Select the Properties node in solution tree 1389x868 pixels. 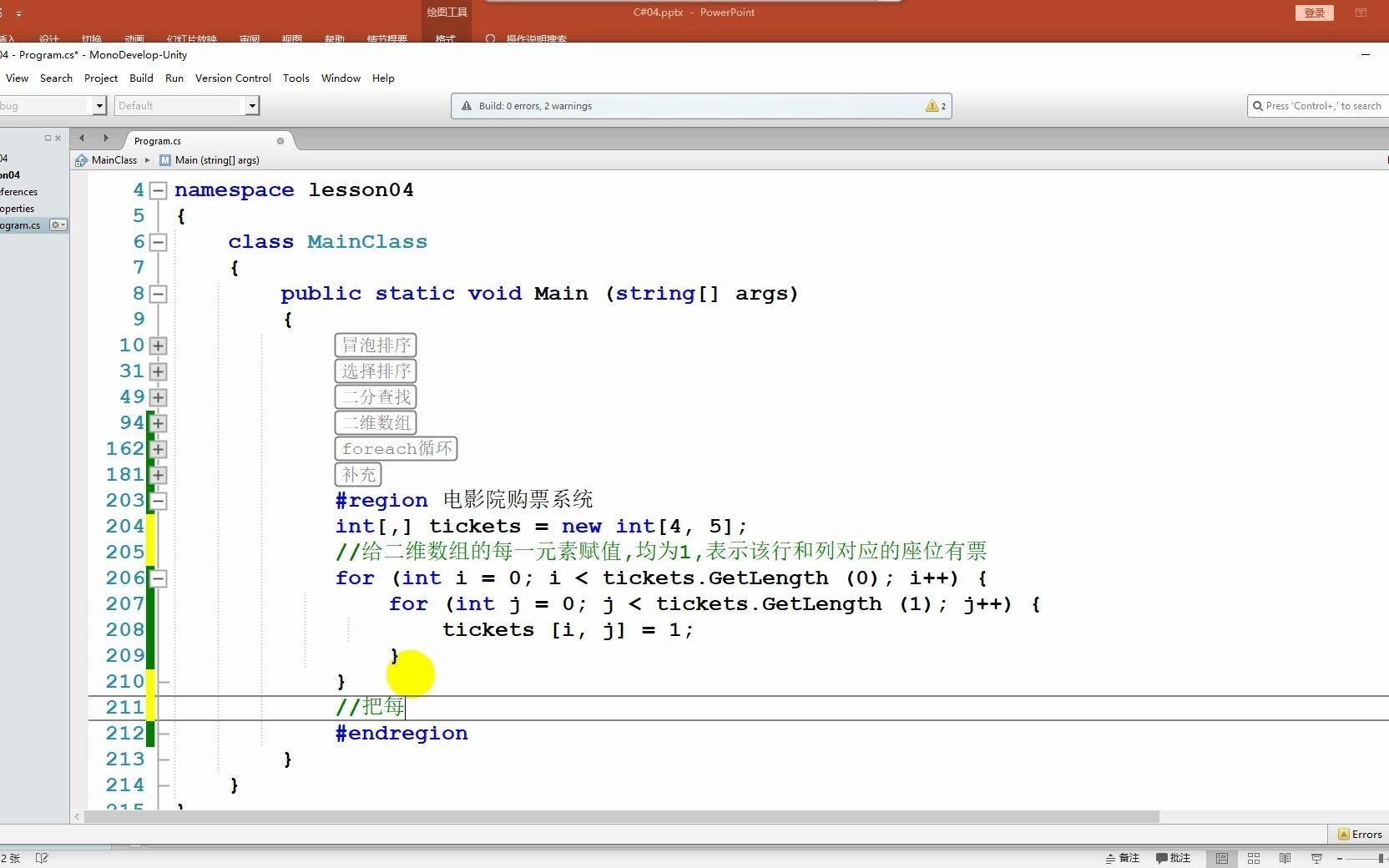[x=18, y=209]
